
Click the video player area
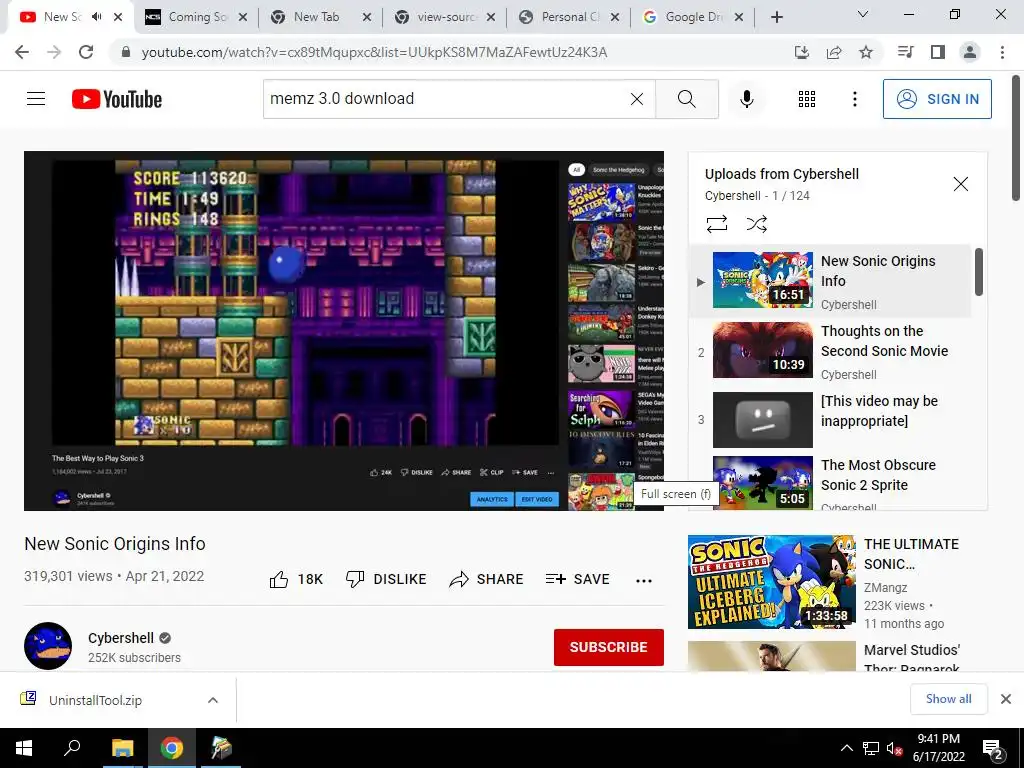(x=344, y=330)
